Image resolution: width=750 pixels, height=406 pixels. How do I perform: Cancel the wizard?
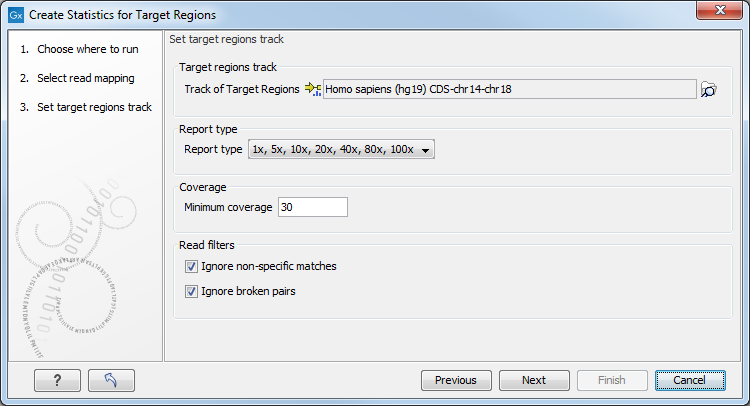click(x=690, y=380)
